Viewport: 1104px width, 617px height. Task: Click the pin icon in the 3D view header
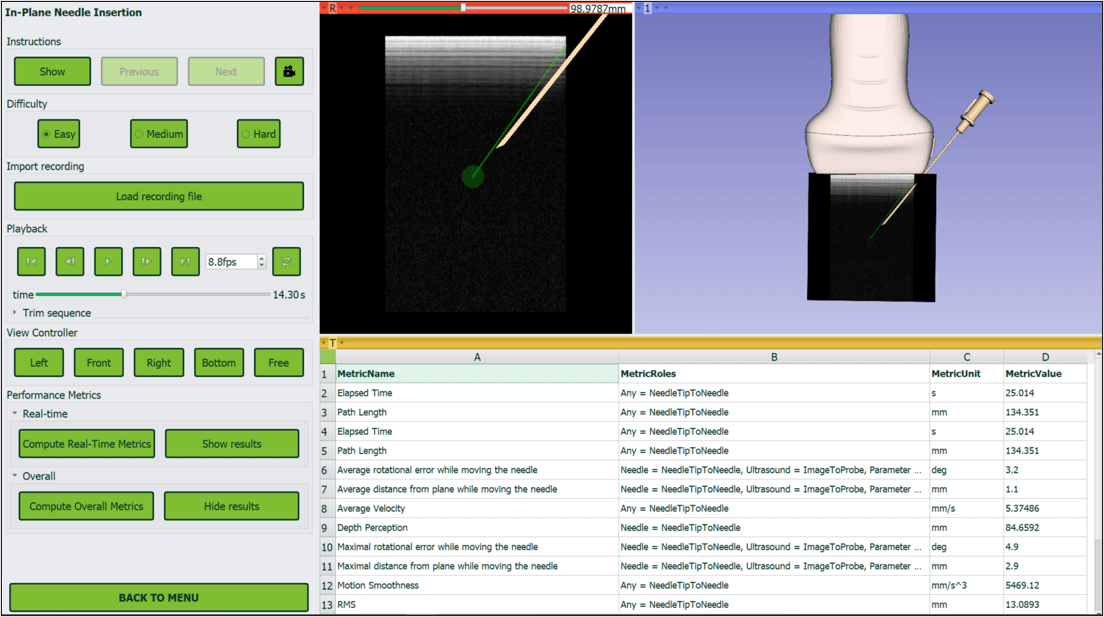638,8
